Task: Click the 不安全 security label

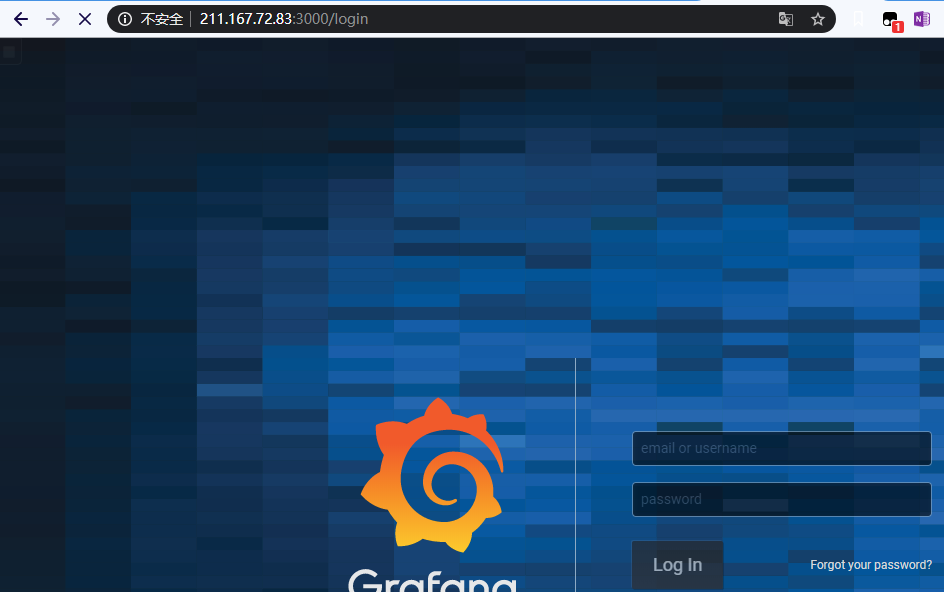Action: pyautogui.click(x=161, y=19)
